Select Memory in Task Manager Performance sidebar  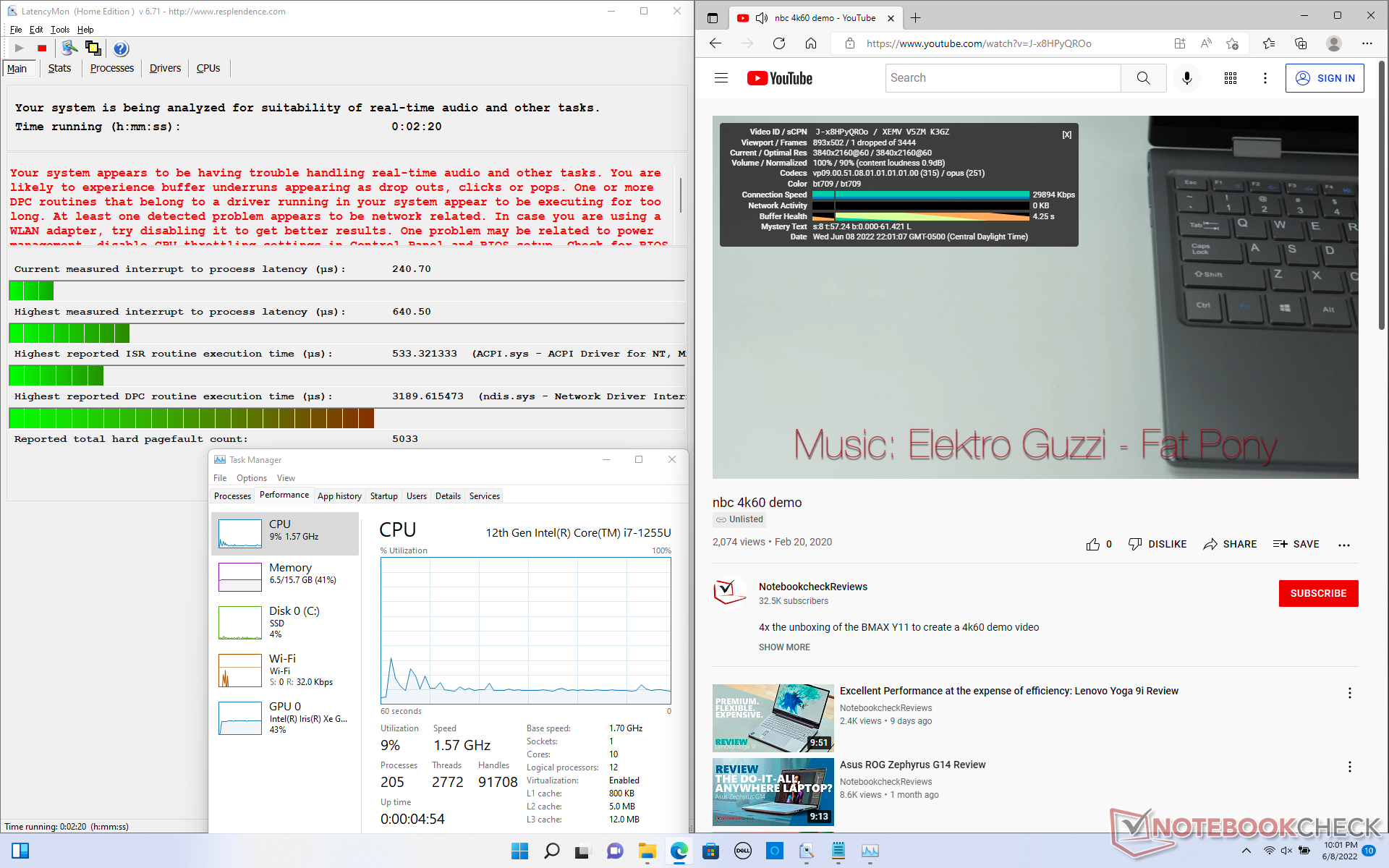[x=285, y=576]
